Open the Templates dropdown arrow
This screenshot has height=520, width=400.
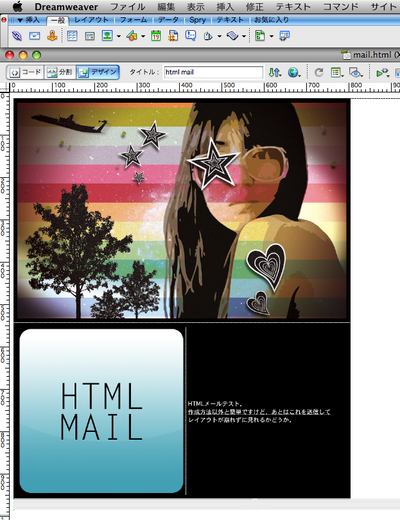coord(271,36)
